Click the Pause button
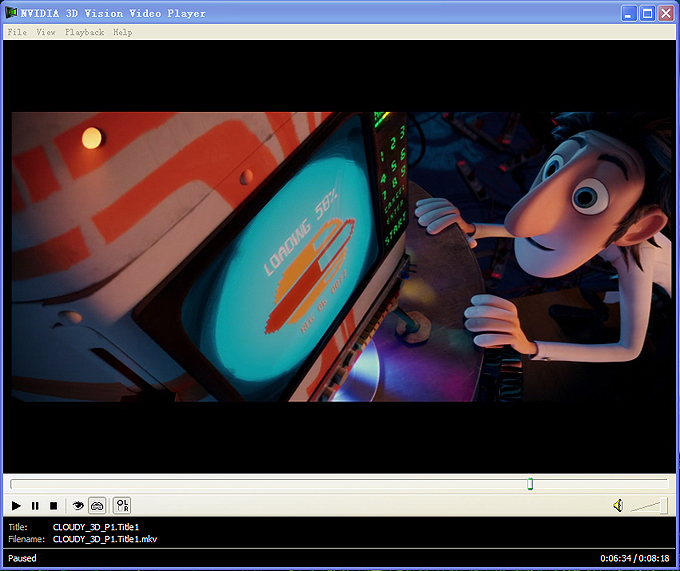This screenshot has height=571, width=680. [x=35, y=506]
